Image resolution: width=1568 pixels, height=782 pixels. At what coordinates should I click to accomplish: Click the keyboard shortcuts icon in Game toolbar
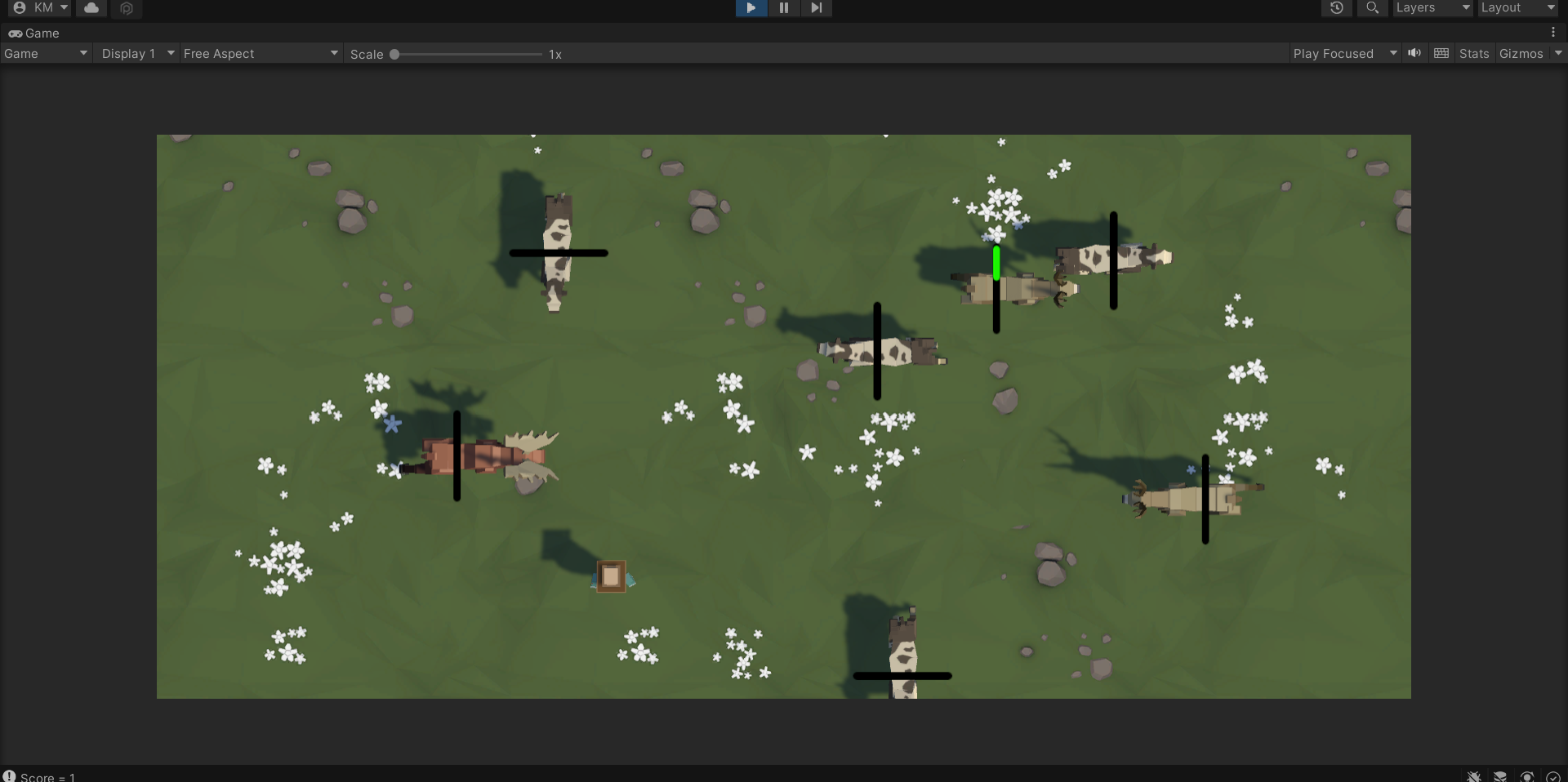coord(1441,53)
